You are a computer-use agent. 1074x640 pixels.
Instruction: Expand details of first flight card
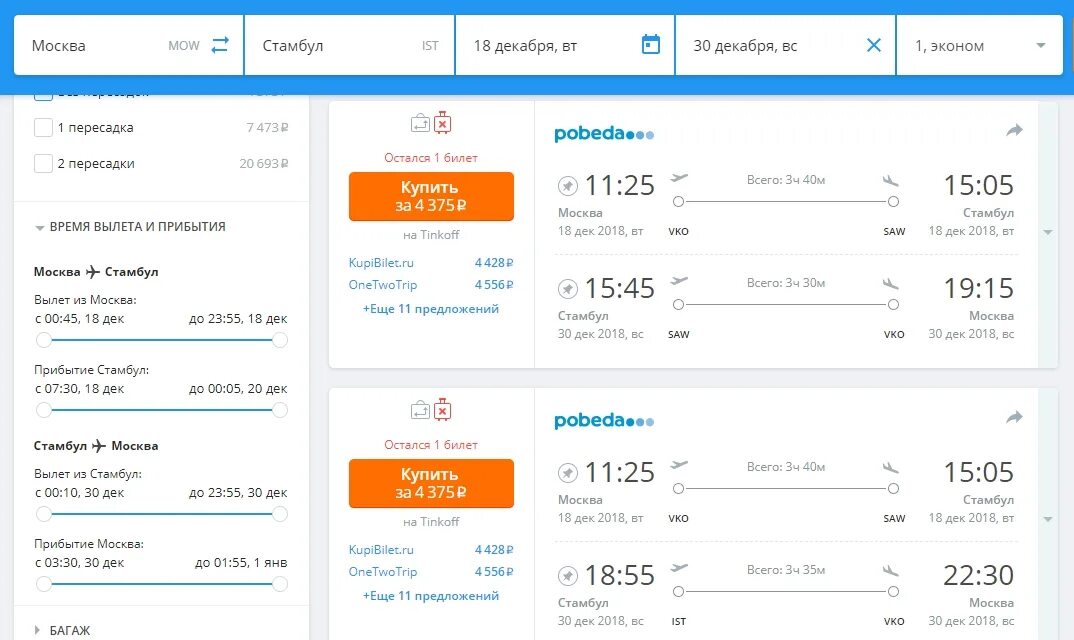pos(1048,232)
